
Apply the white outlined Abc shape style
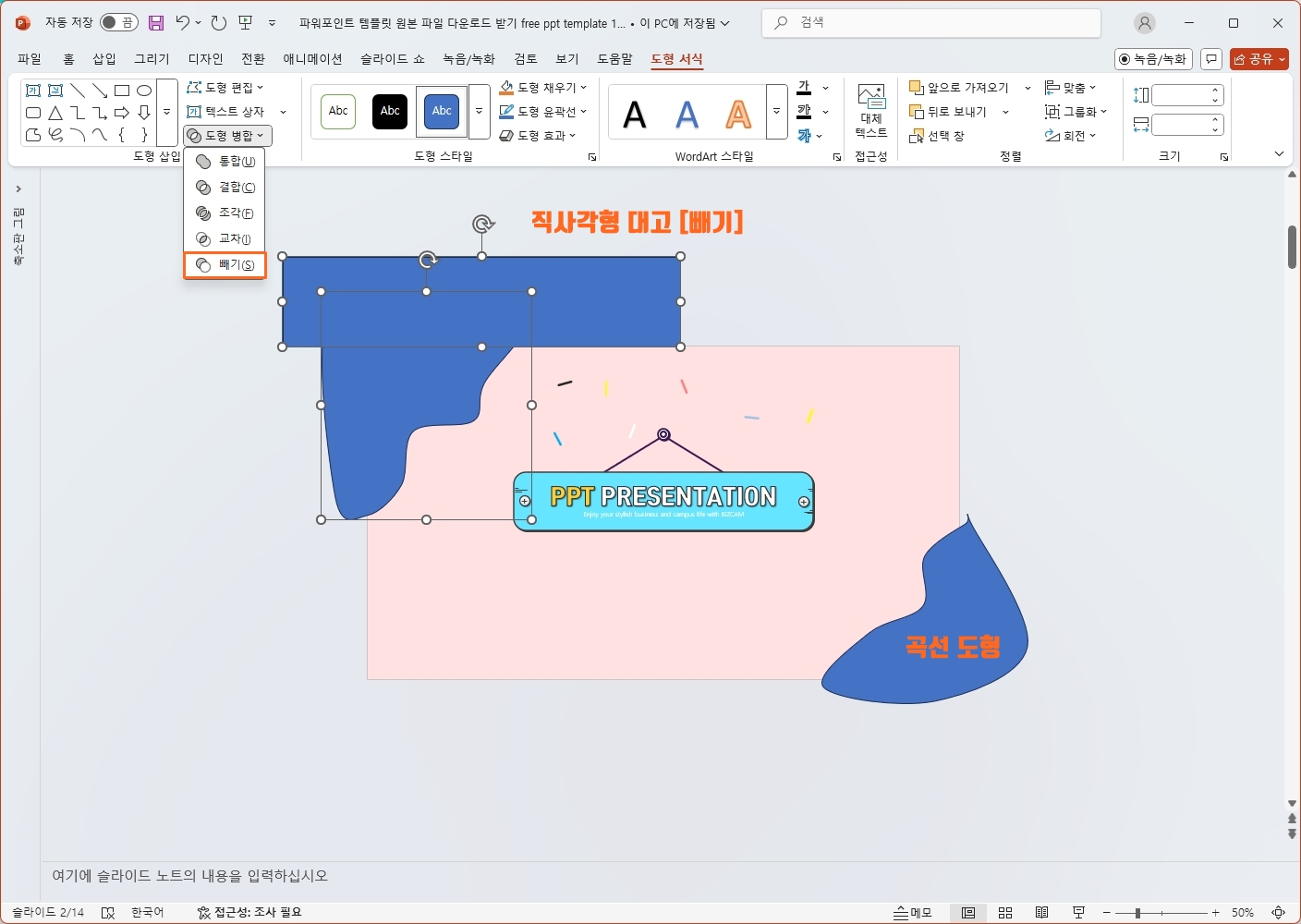[x=338, y=111]
